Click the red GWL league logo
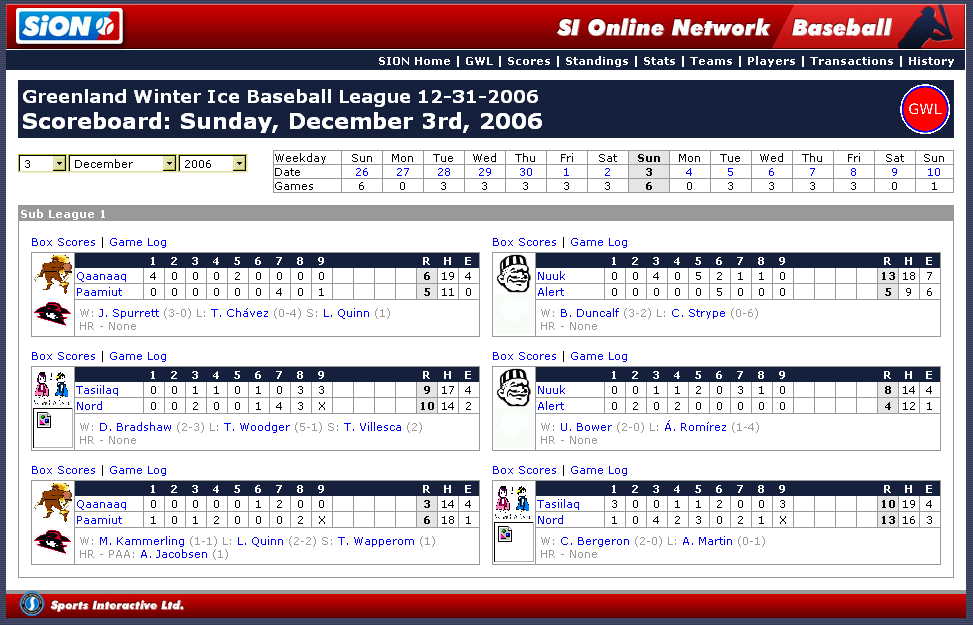This screenshot has height=625, width=973. click(925, 109)
